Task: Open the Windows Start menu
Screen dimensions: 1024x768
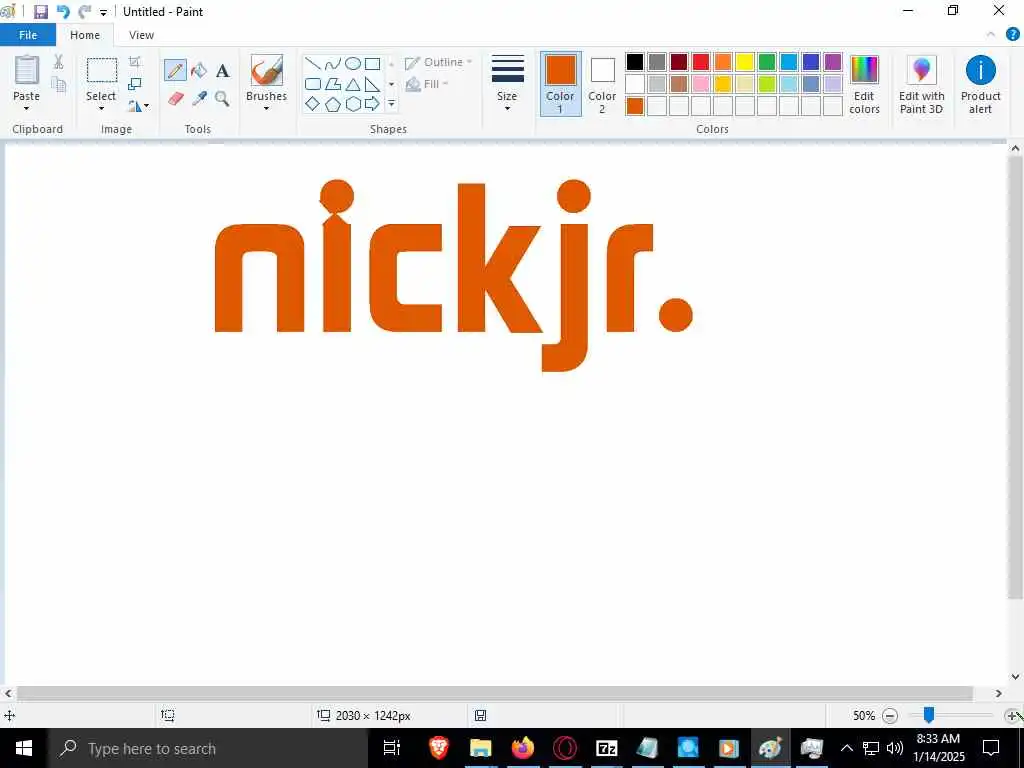Action: [24, 748]
